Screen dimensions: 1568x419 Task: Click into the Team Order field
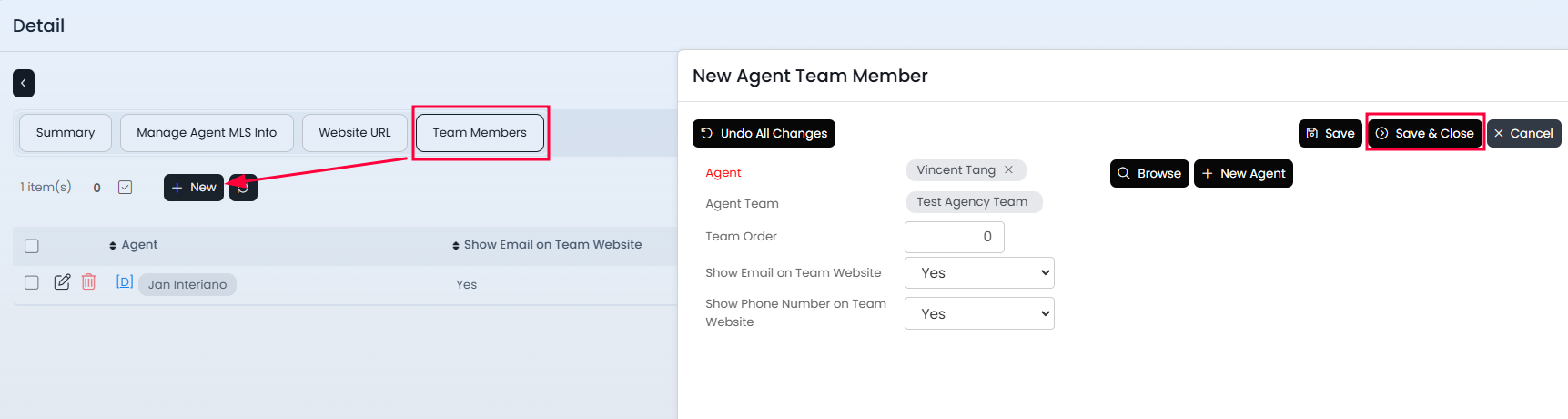[954, 237]
